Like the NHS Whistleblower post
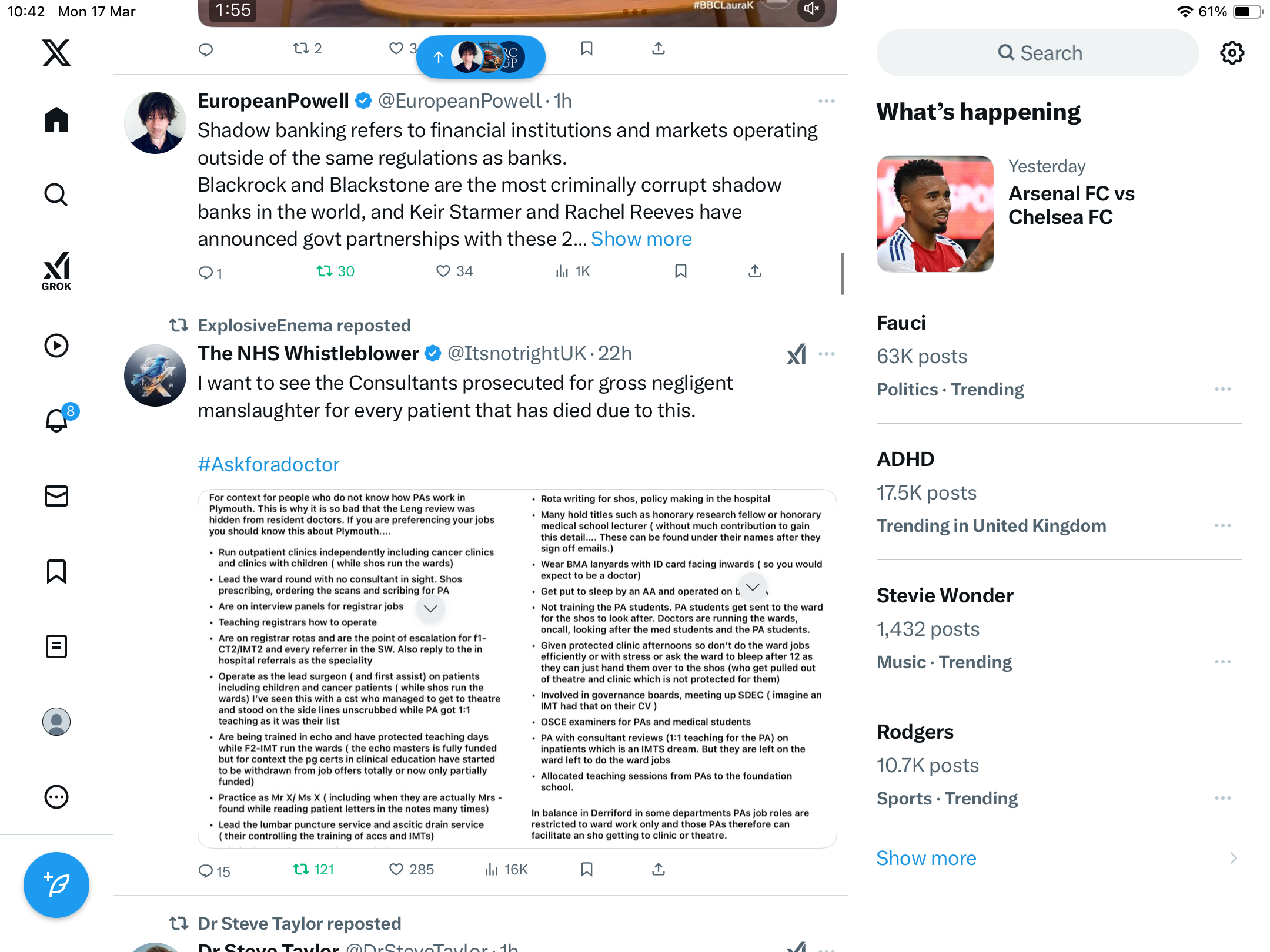Image resolution: width=1270 pixels, height=952 pixels. [411, 869]
